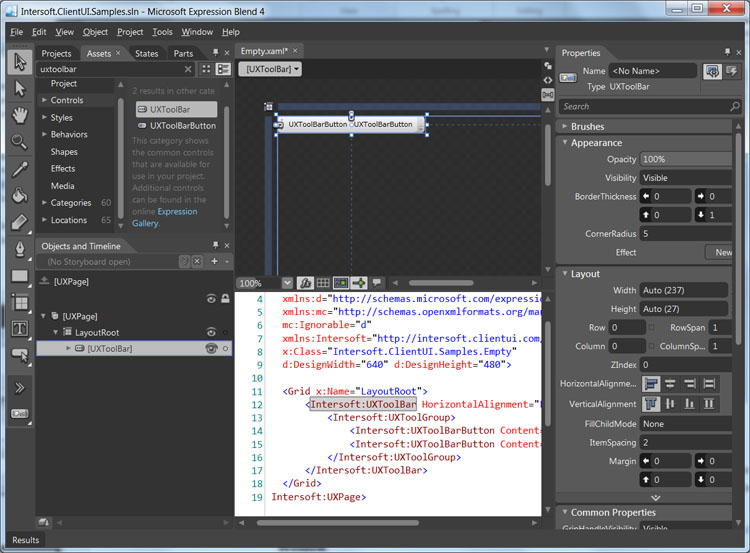
Task: Switch Assets panel to grid view
Action: point(206,69)
